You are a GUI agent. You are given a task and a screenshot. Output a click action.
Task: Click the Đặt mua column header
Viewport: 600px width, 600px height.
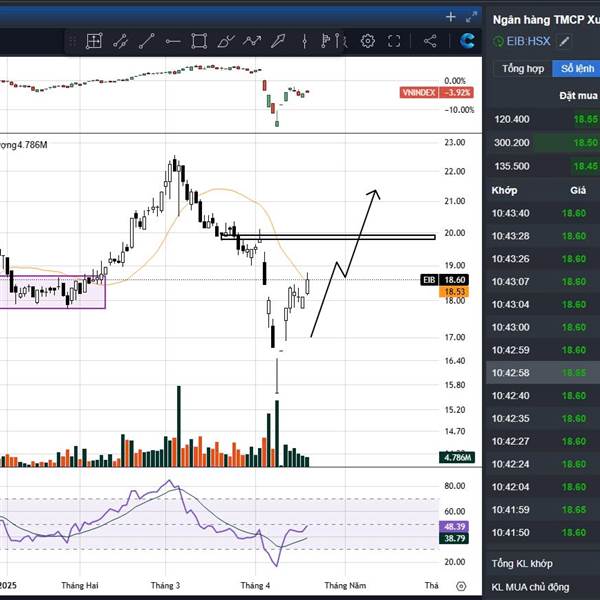(578, 95)
